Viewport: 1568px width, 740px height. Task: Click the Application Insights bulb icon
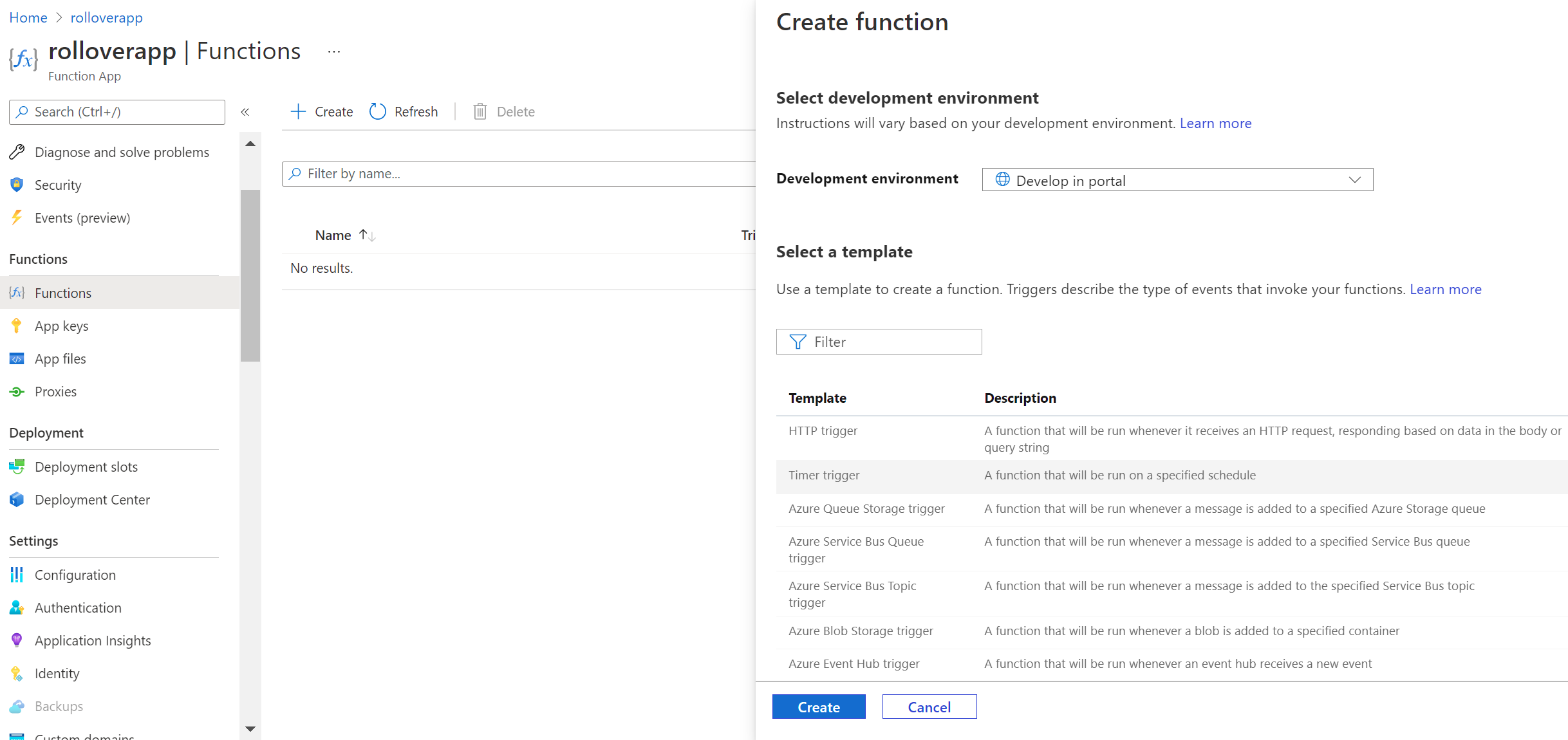pyautogui.click(x=17, y=640)
